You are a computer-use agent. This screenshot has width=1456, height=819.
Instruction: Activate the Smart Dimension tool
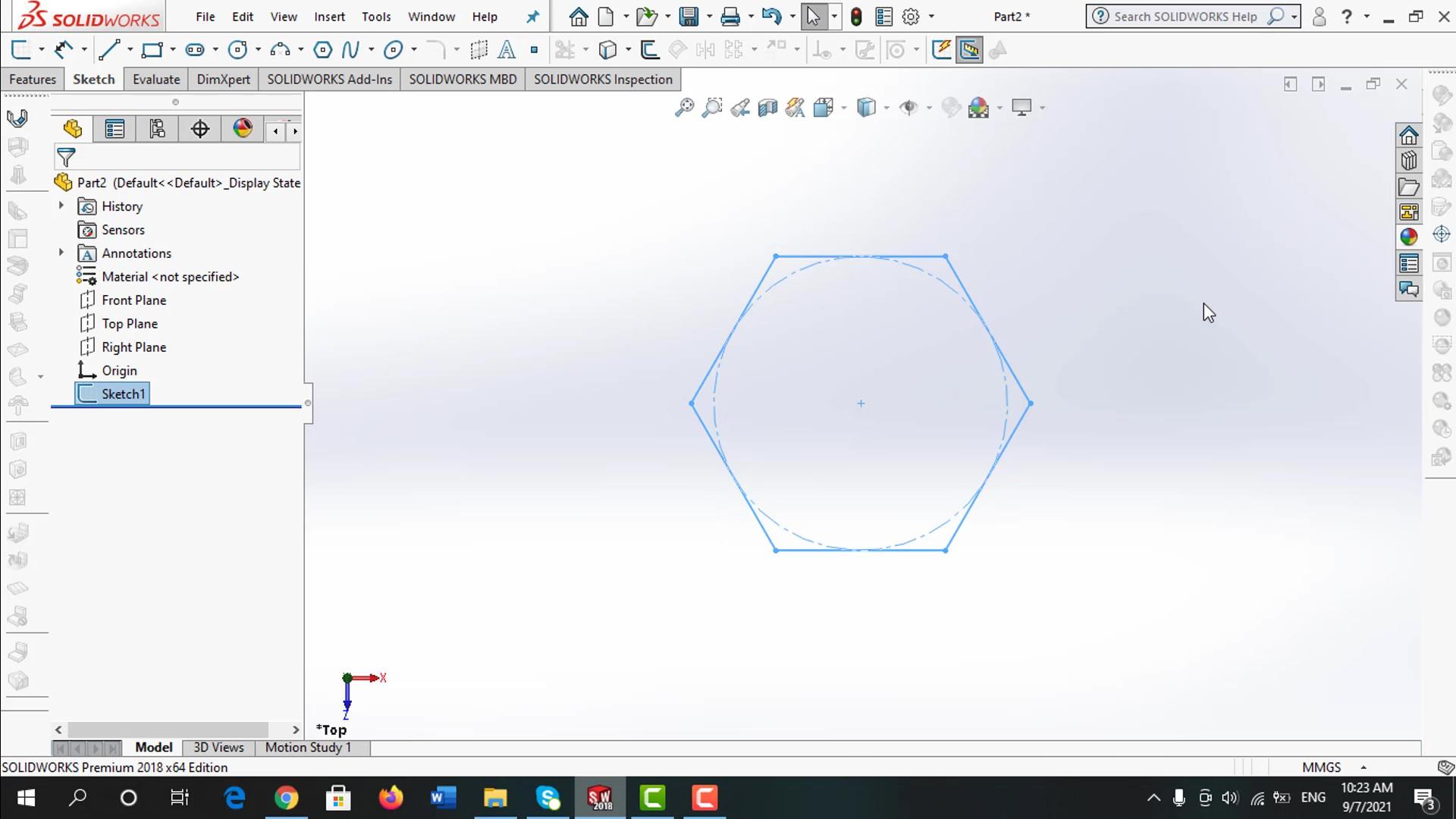pyautogui.click(x=64, y=50)
